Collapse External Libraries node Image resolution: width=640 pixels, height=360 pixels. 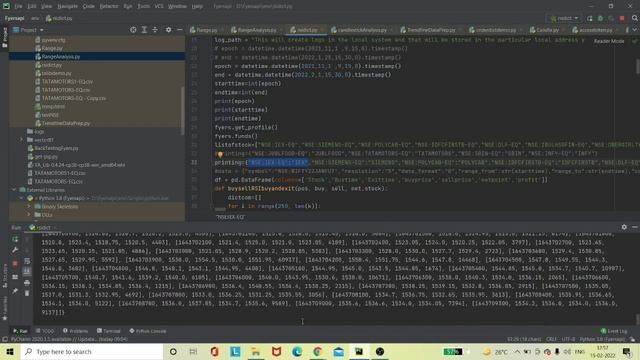click(14, 190)
